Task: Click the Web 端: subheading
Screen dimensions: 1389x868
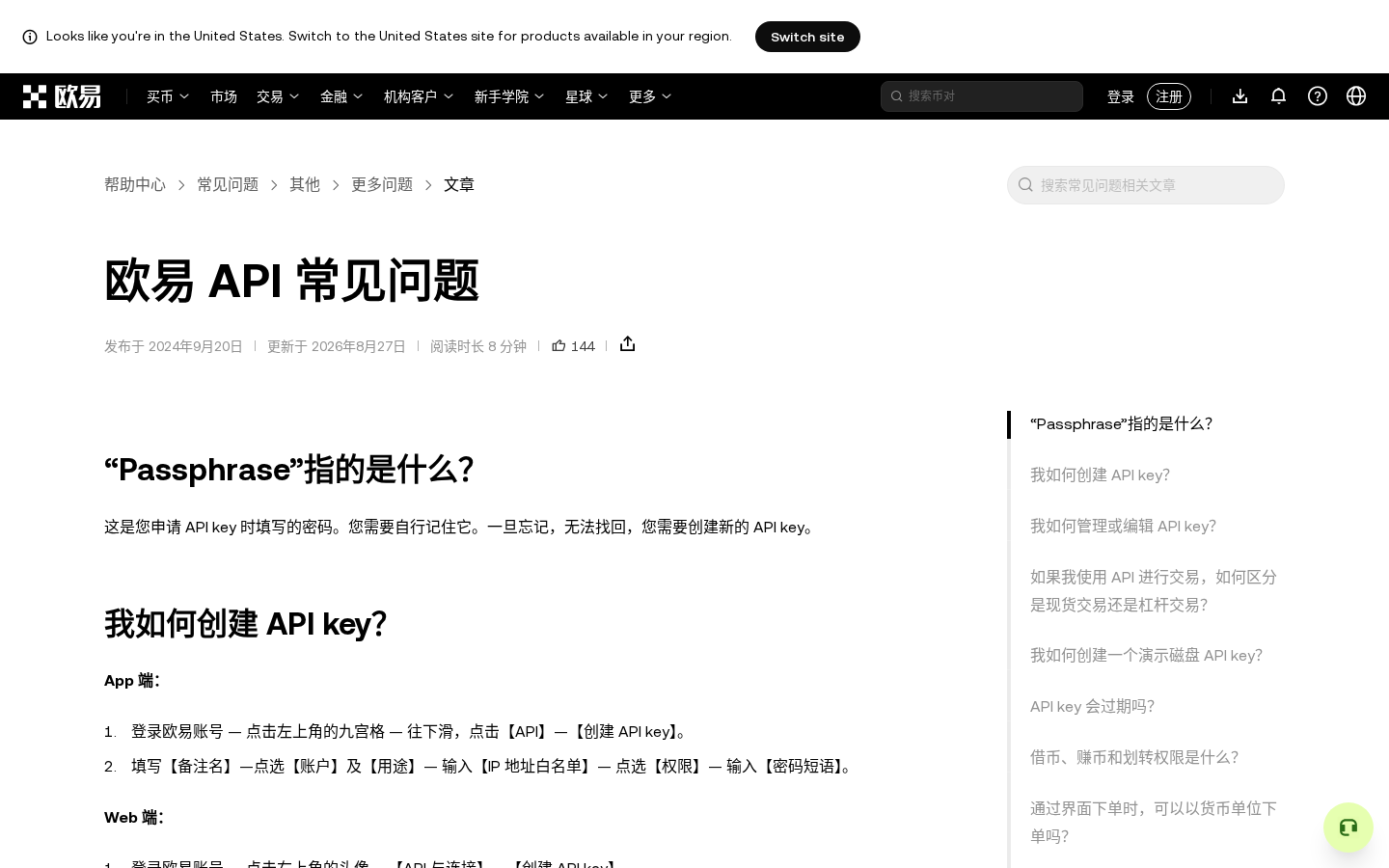Action: click(134, 818)
